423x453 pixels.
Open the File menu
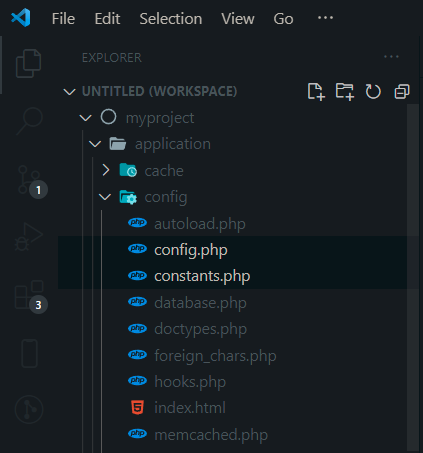click(x=63, y=19)
